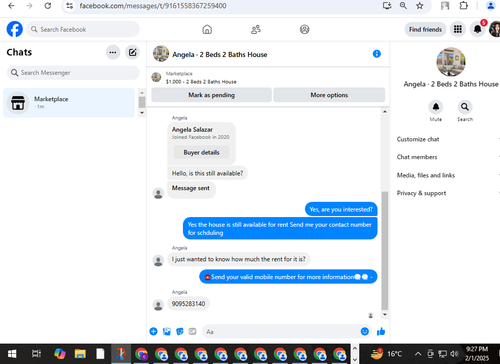Click Find friends button
The width and height of the screenshot is (500, 364).
coord(425,29)
